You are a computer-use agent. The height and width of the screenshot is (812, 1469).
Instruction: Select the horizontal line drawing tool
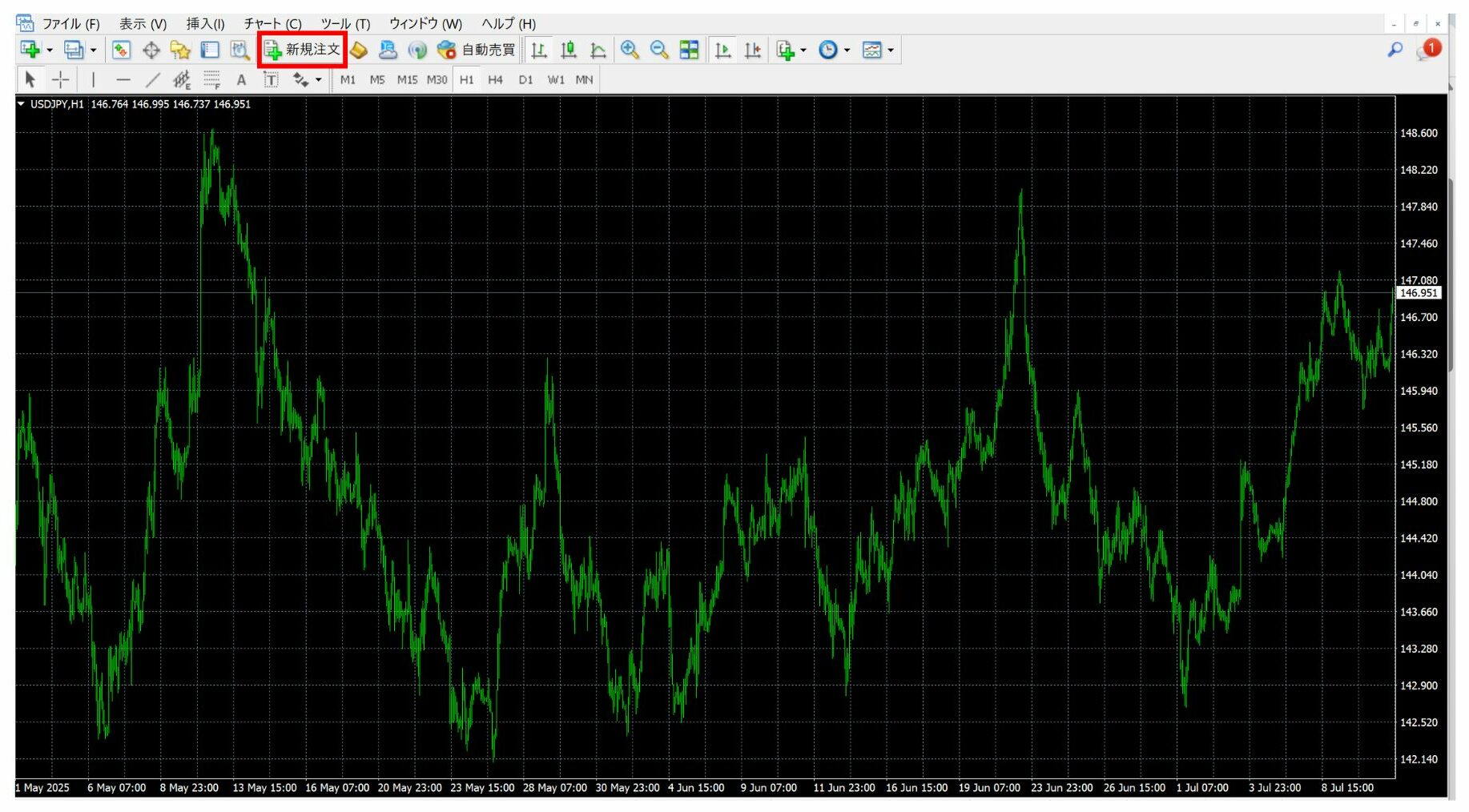[123, 79]
